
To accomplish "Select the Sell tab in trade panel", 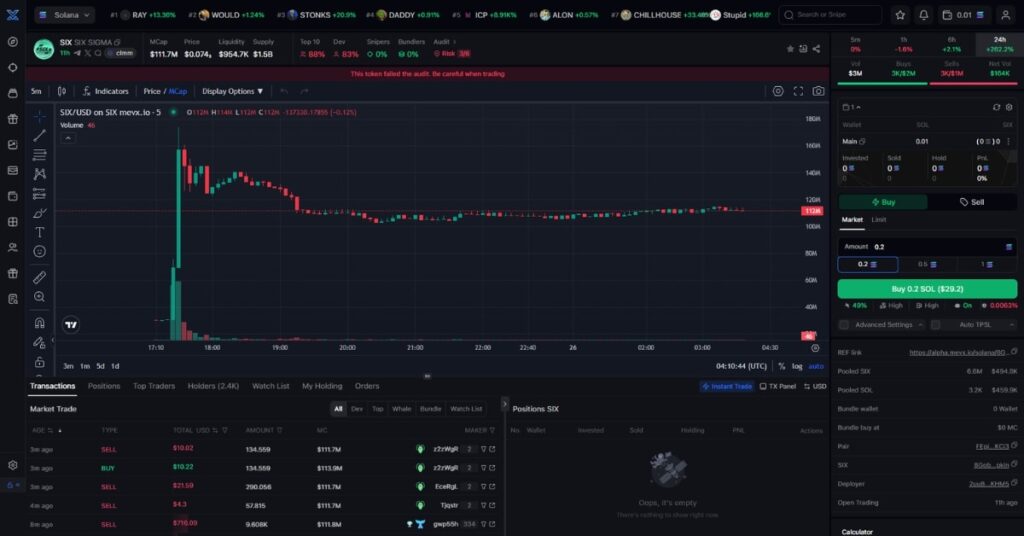I will pyautogui.click(x=972, y=202).
